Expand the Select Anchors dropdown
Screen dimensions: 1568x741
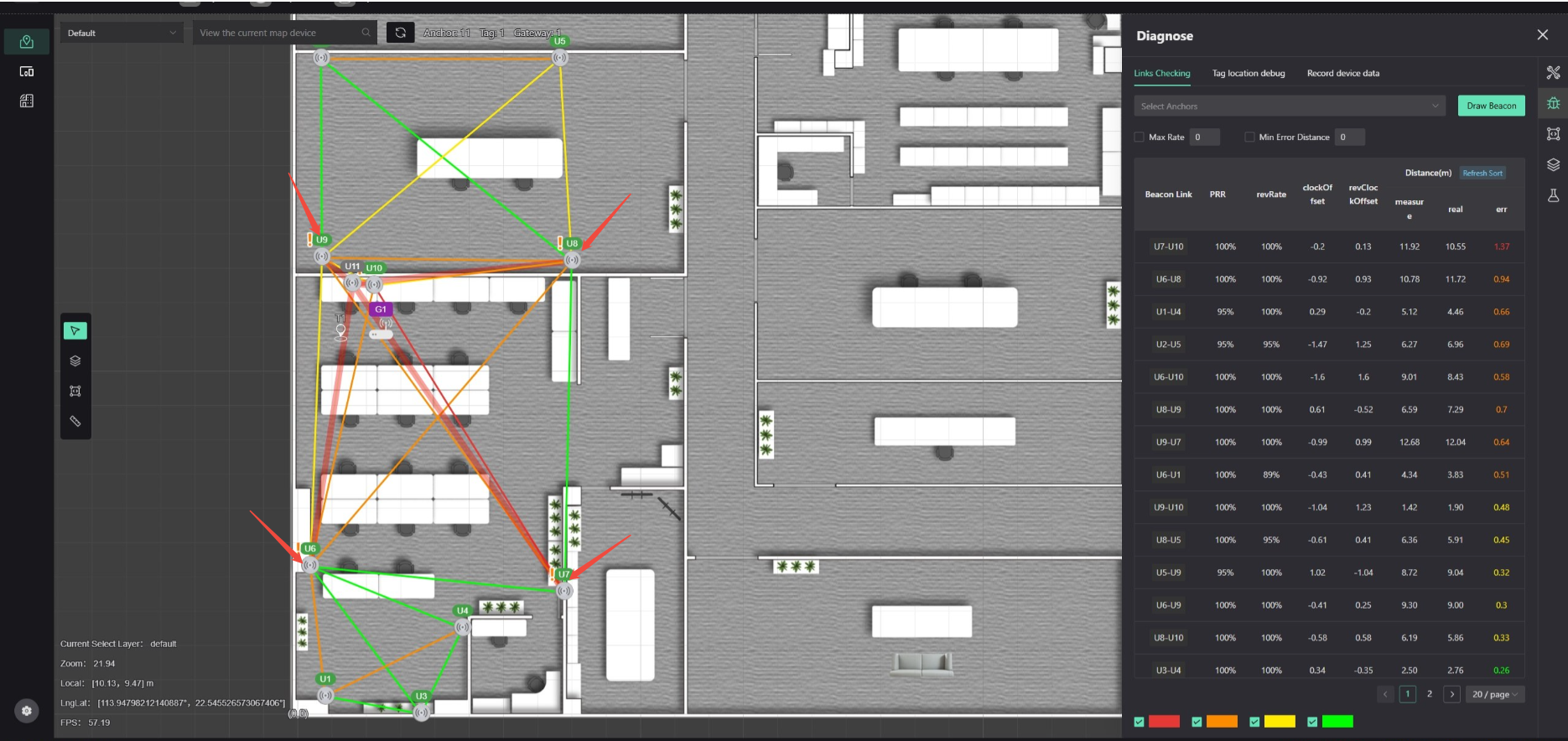coord(1290,106)
